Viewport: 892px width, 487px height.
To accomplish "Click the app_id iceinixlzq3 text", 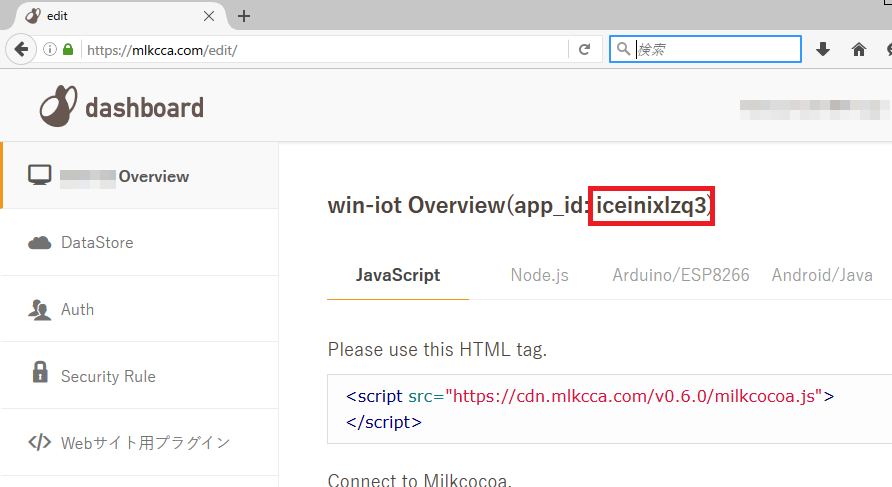I will [651, 205].
